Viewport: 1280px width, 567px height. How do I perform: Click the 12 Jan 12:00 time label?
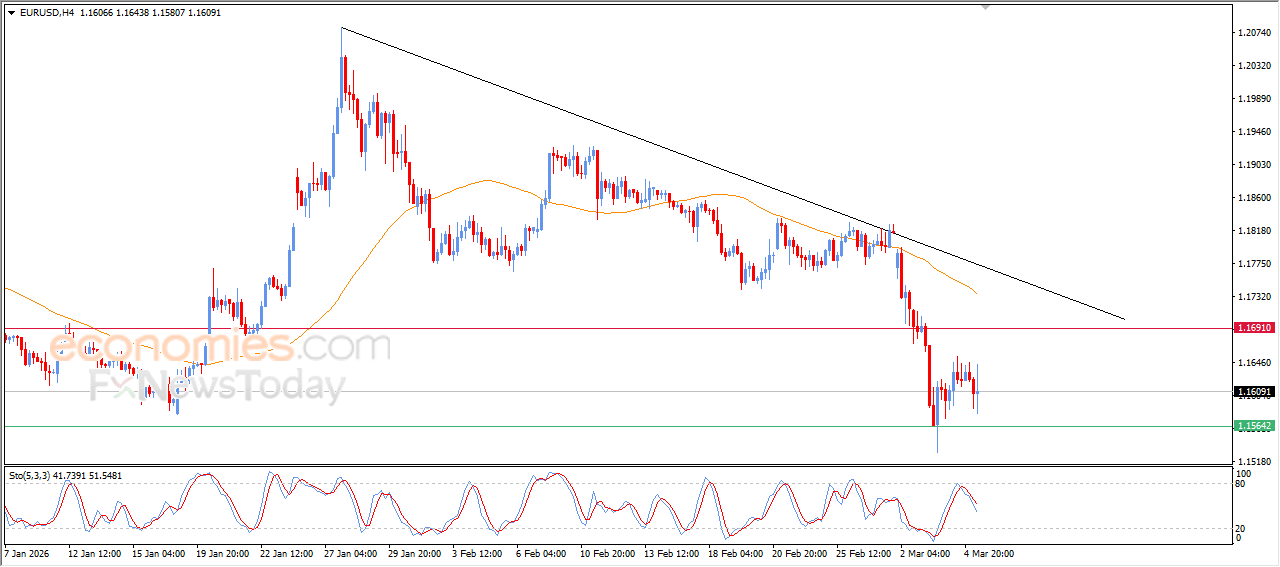[95, 553]
